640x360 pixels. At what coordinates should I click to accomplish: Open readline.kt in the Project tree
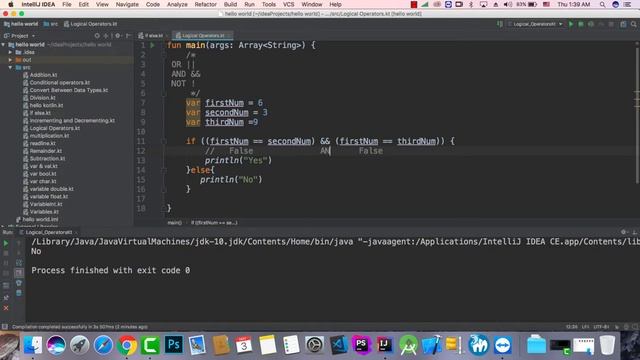coord(42,144)
